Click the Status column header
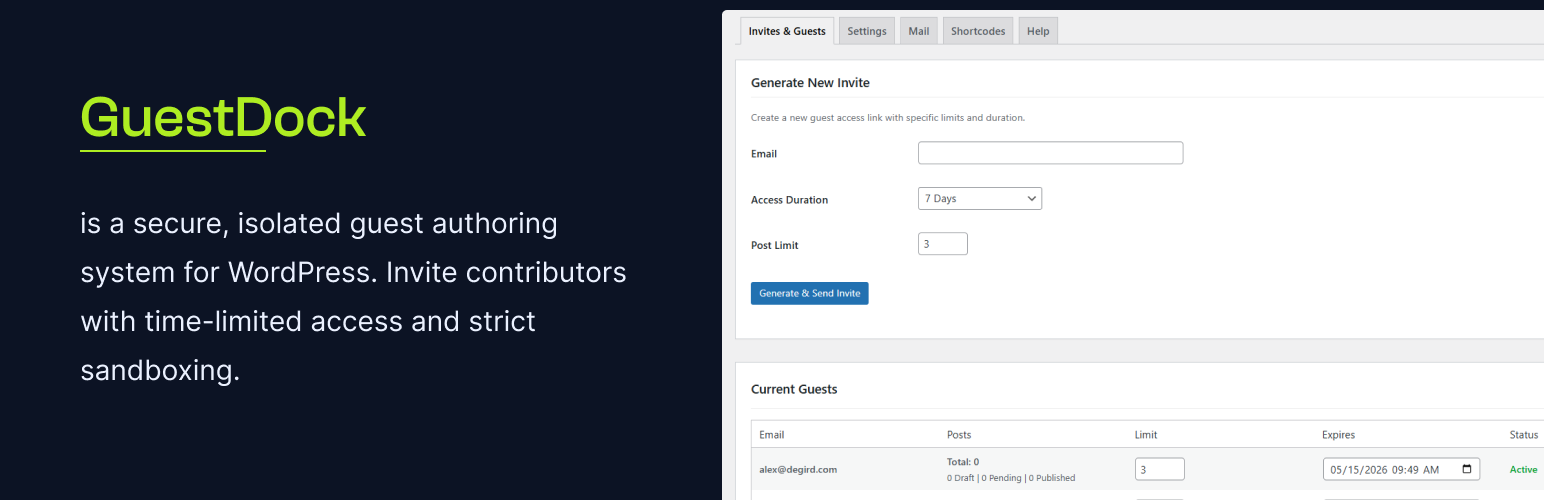Image resolution: width=1544 pixels, height=500 pixels. click(1524, 435)
